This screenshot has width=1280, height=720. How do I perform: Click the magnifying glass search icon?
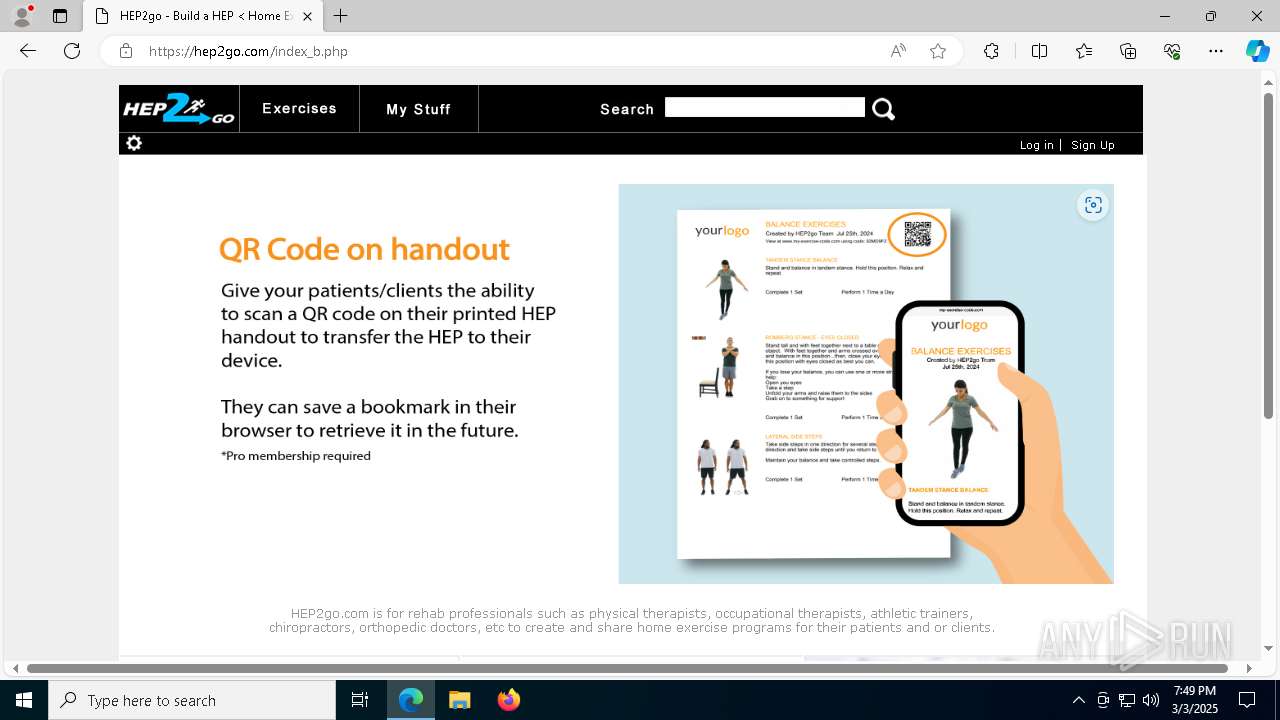click(883, 109)
